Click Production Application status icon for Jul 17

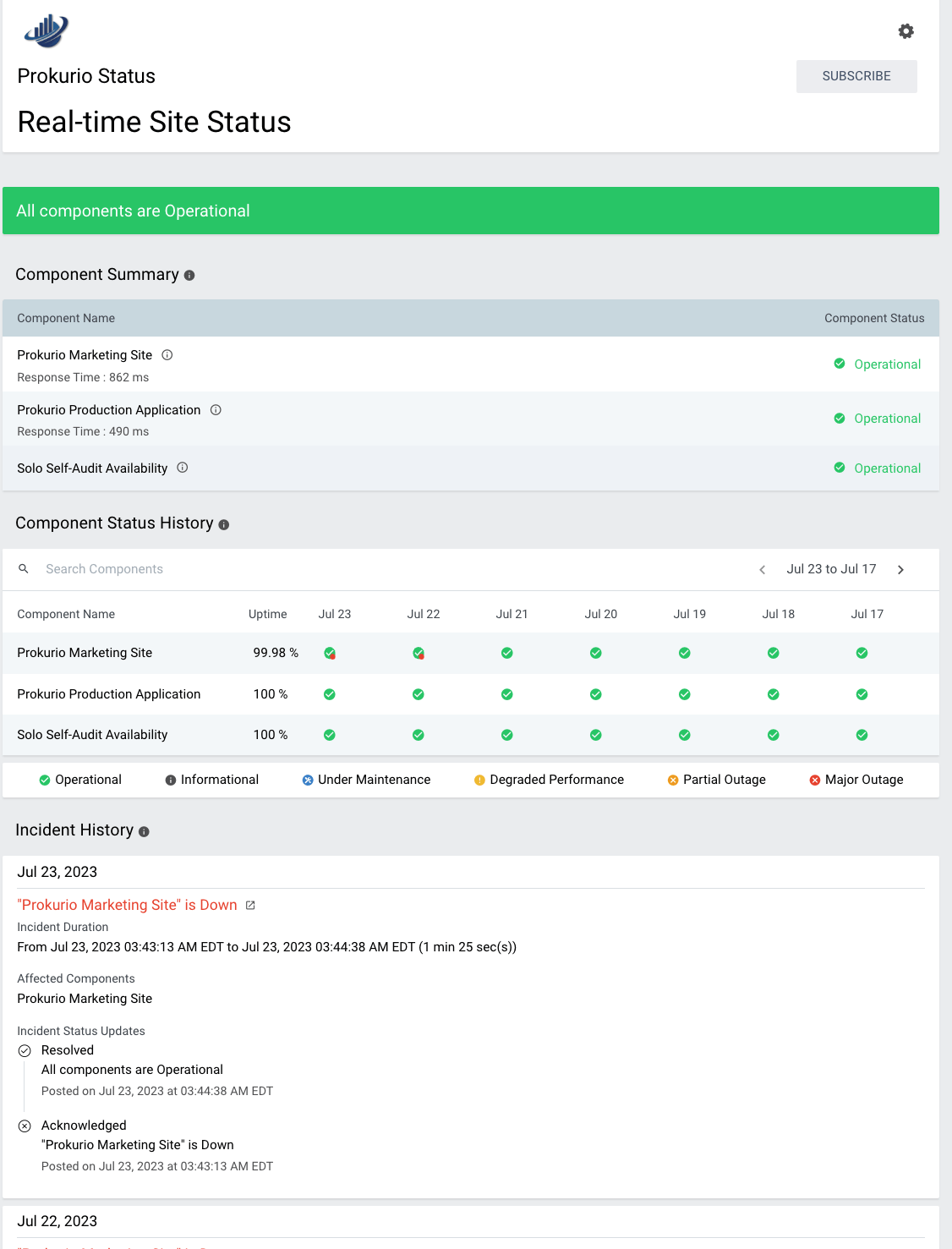(x=862, y=694)
